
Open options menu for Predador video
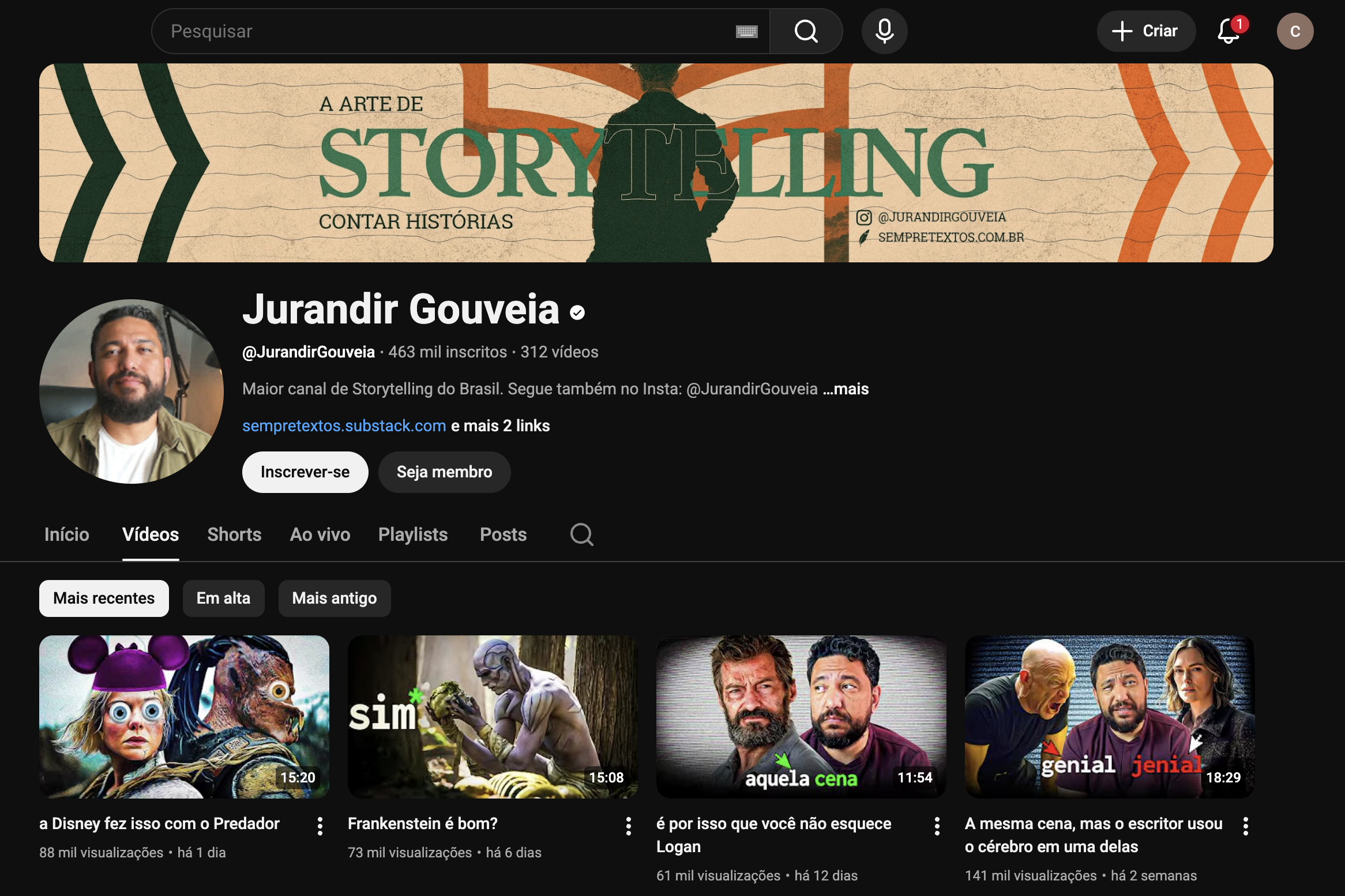pos(320,826)
